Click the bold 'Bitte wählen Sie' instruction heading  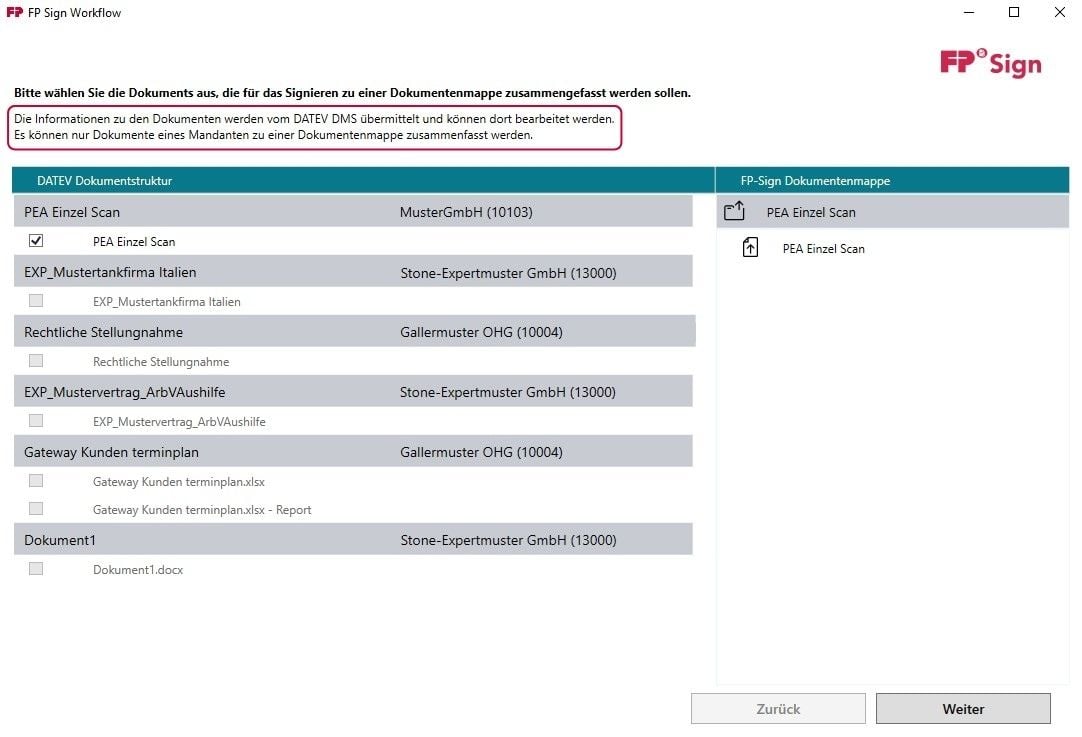352,92
